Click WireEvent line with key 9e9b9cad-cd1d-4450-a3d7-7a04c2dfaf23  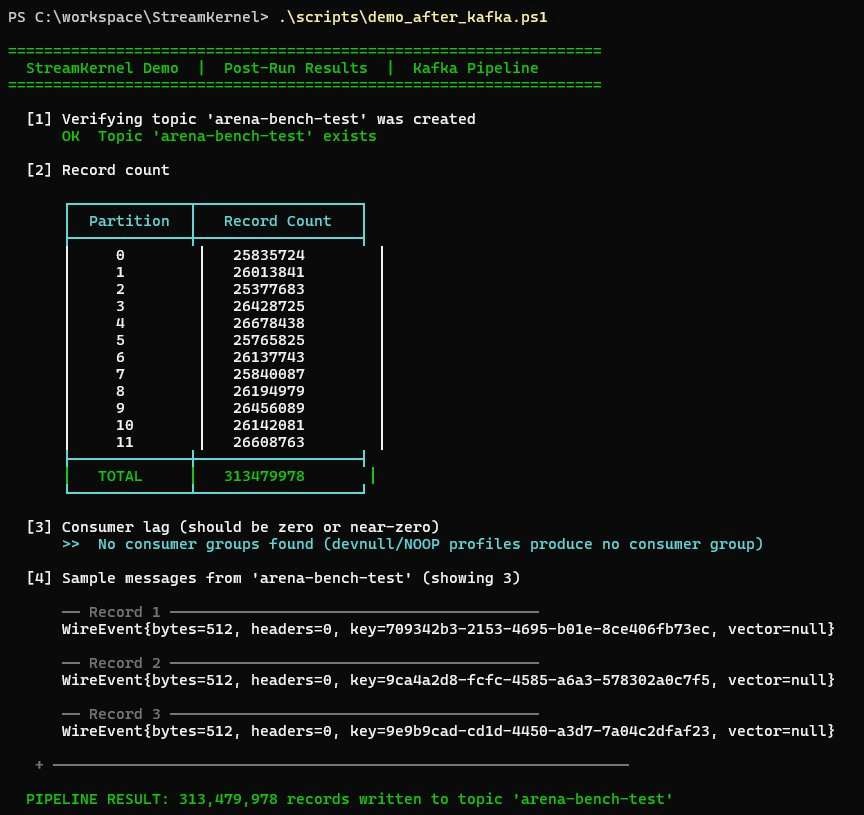(449, 731)
